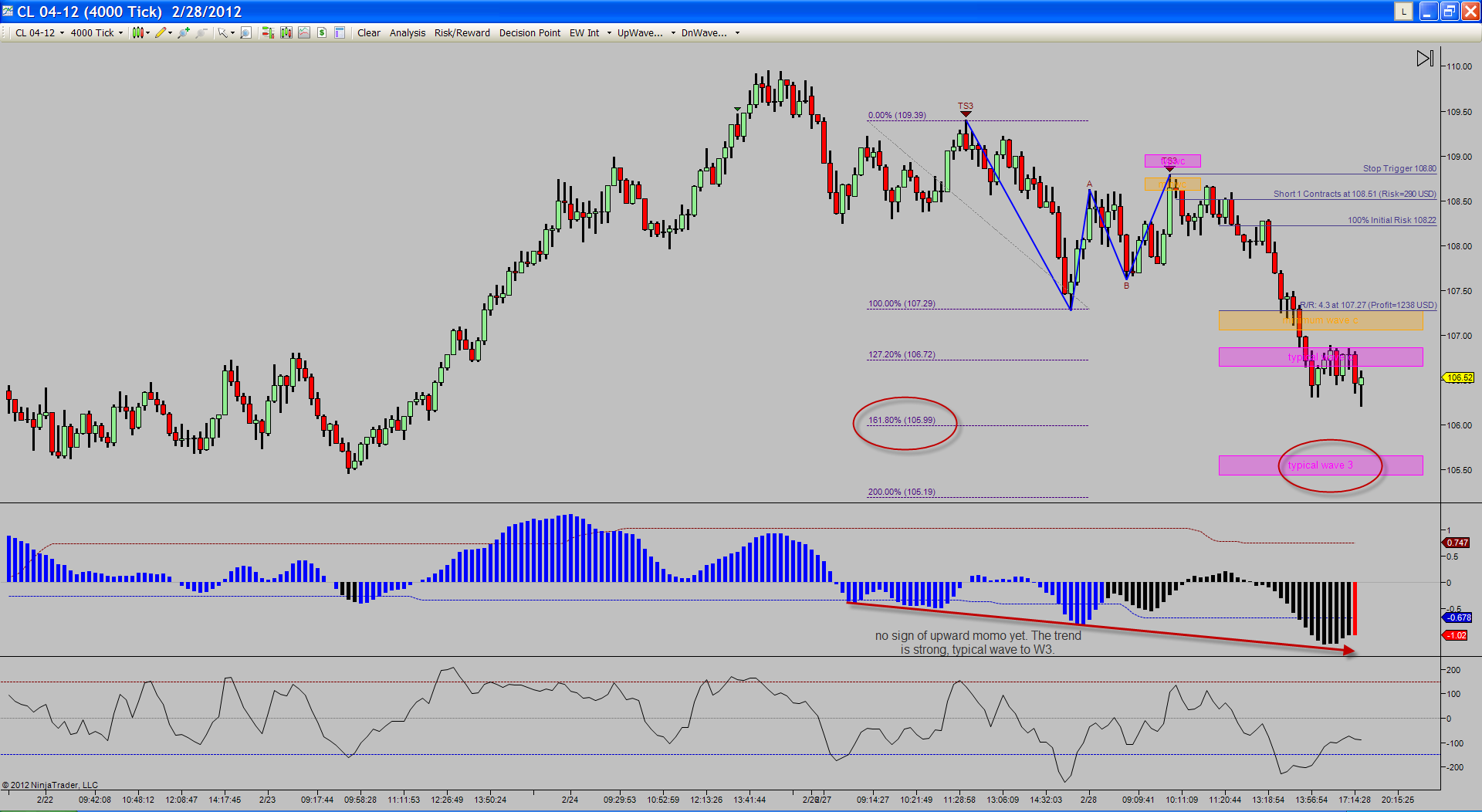Open the 4000 Tick interval dropdown
The height and width of the screenshot is (812, 1482).
[x=96, y=33]
